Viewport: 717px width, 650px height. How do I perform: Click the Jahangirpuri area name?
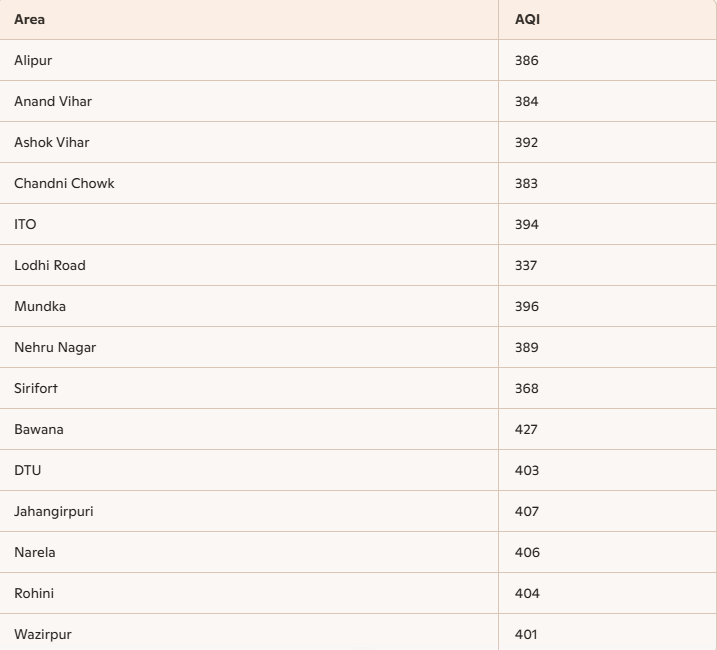[54, 511]
